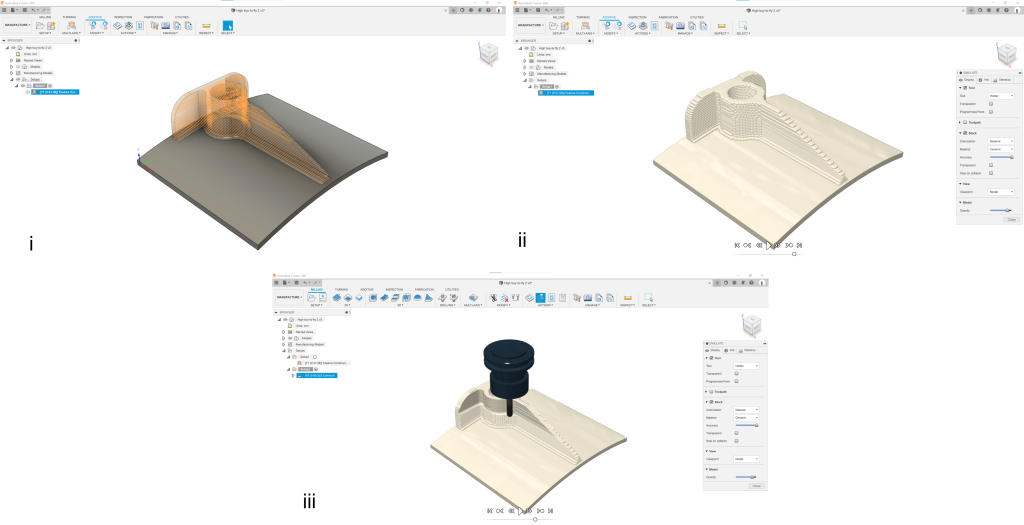The width and height of the screenshot is (1024, 525).
Task: Open the Viewpoint dropdown in screenshot iii
Action: [x=746, y=459]
